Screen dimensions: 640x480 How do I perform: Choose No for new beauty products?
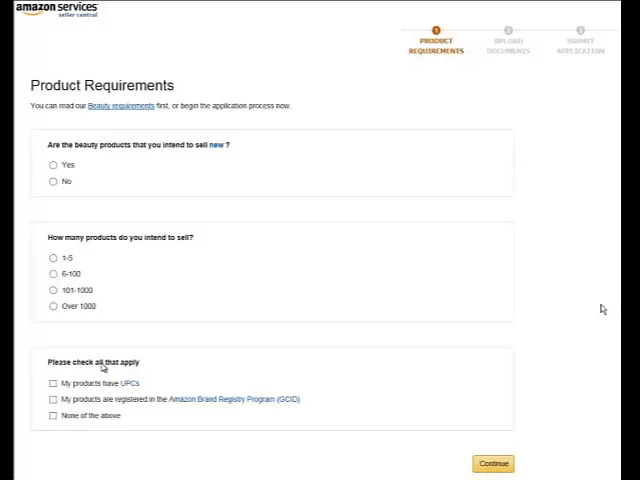coord(53,181)
